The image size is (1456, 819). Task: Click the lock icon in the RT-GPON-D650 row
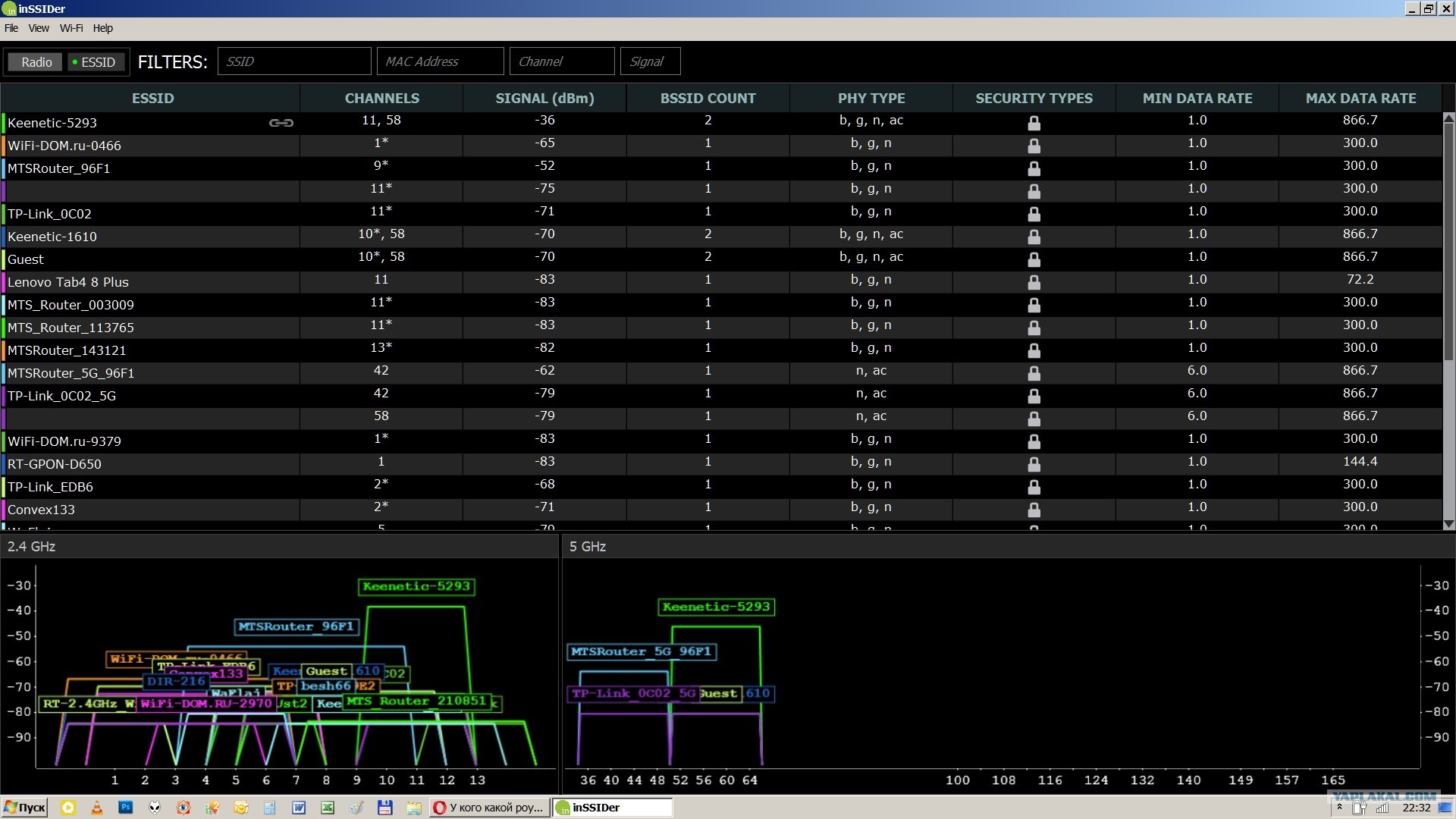pyautogui.click(x=1034, y=464)
